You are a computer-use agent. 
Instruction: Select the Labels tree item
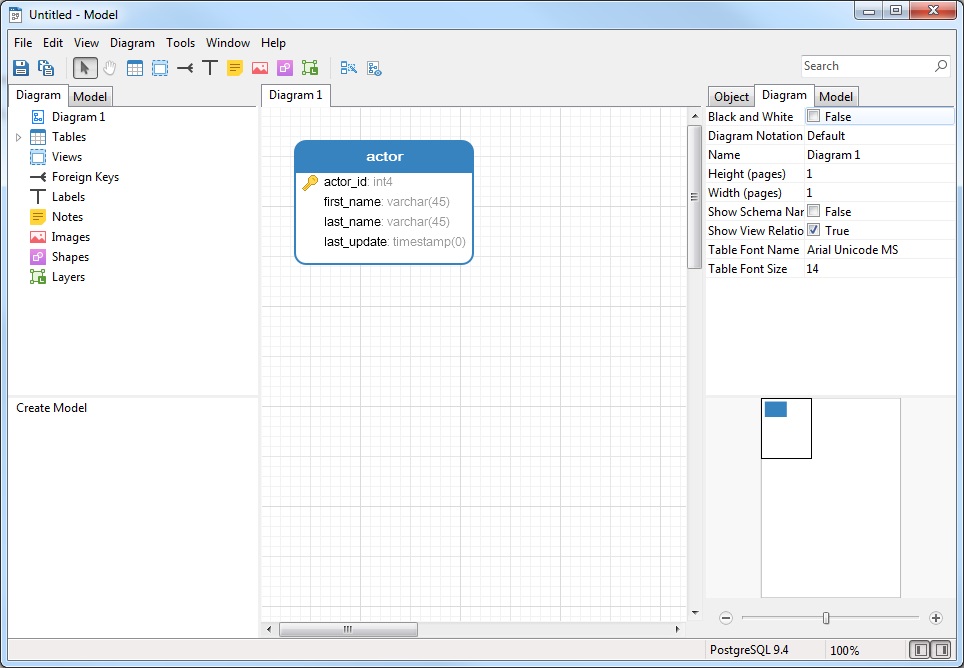tap(68, 197)
